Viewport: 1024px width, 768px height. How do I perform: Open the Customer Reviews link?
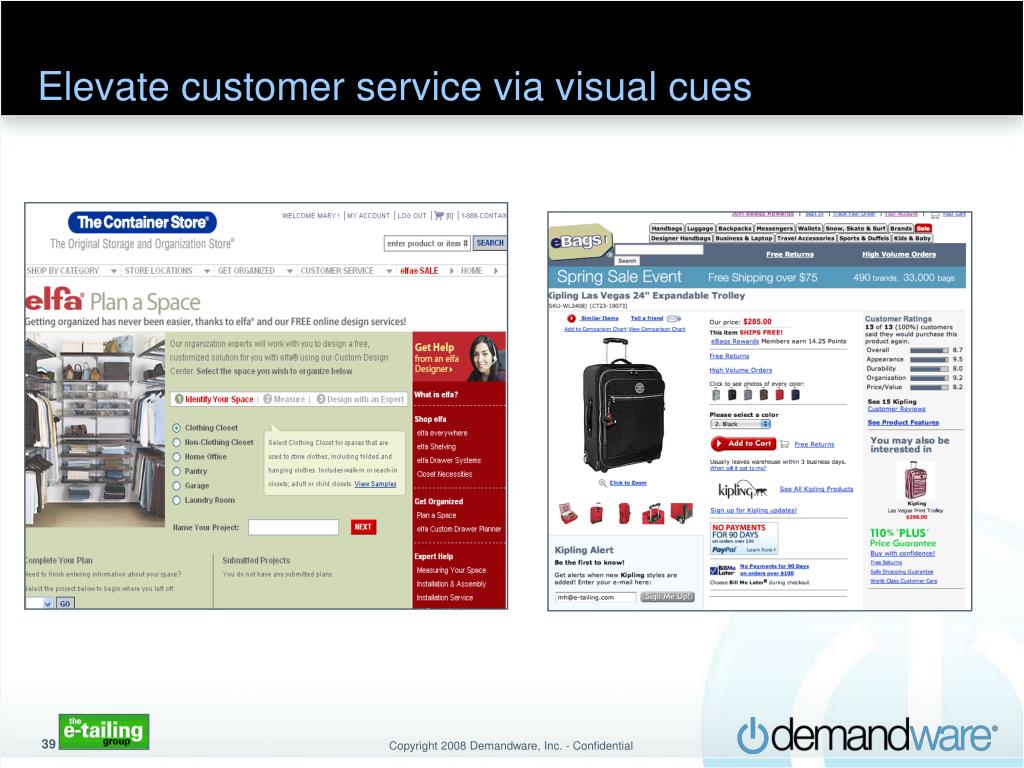(x=896, y=409)
